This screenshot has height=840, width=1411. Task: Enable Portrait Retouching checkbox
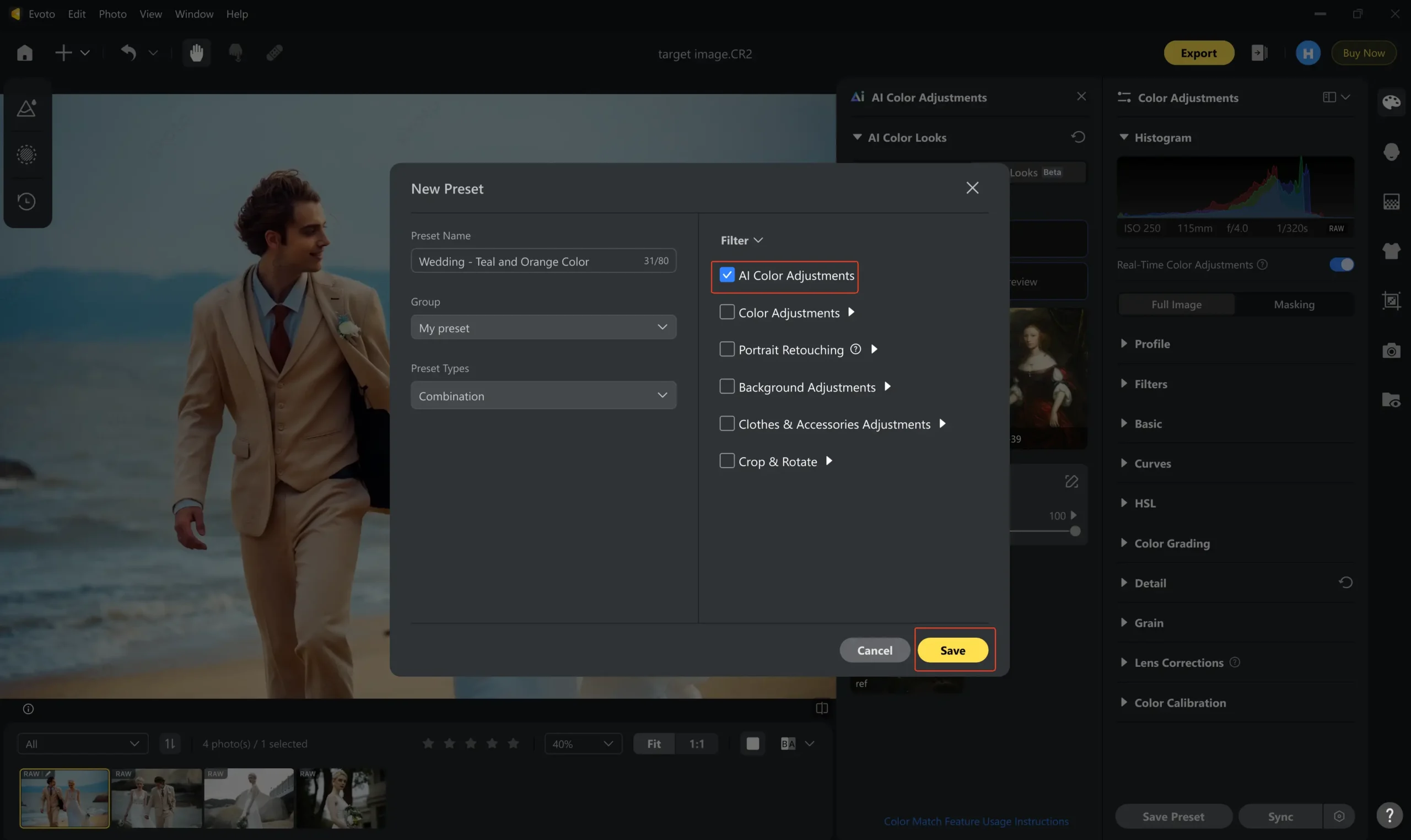(x=727, y=349)
